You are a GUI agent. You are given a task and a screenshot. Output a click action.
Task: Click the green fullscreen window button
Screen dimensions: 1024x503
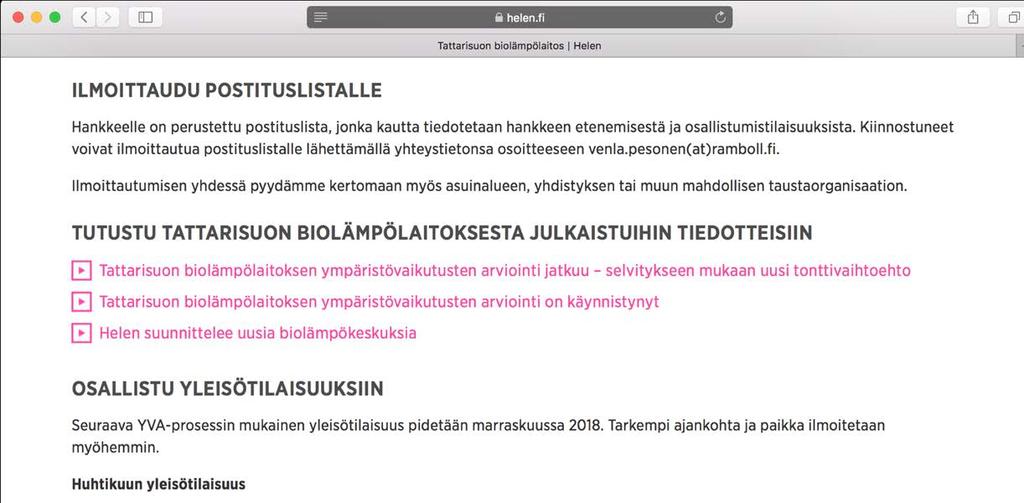coord(55,18)
